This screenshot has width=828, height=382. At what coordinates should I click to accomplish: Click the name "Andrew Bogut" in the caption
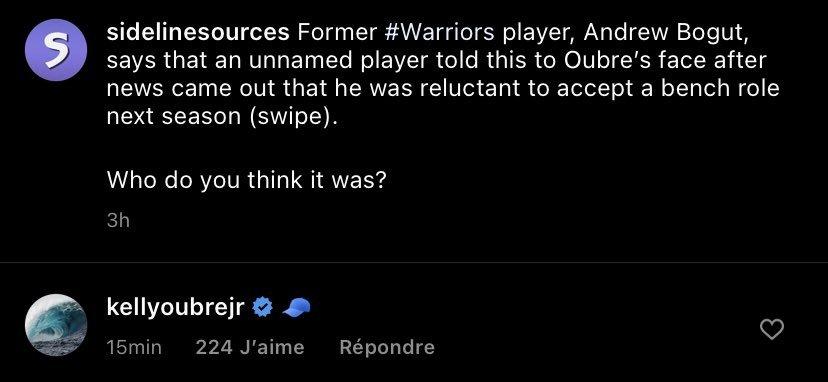coord(666,34)
